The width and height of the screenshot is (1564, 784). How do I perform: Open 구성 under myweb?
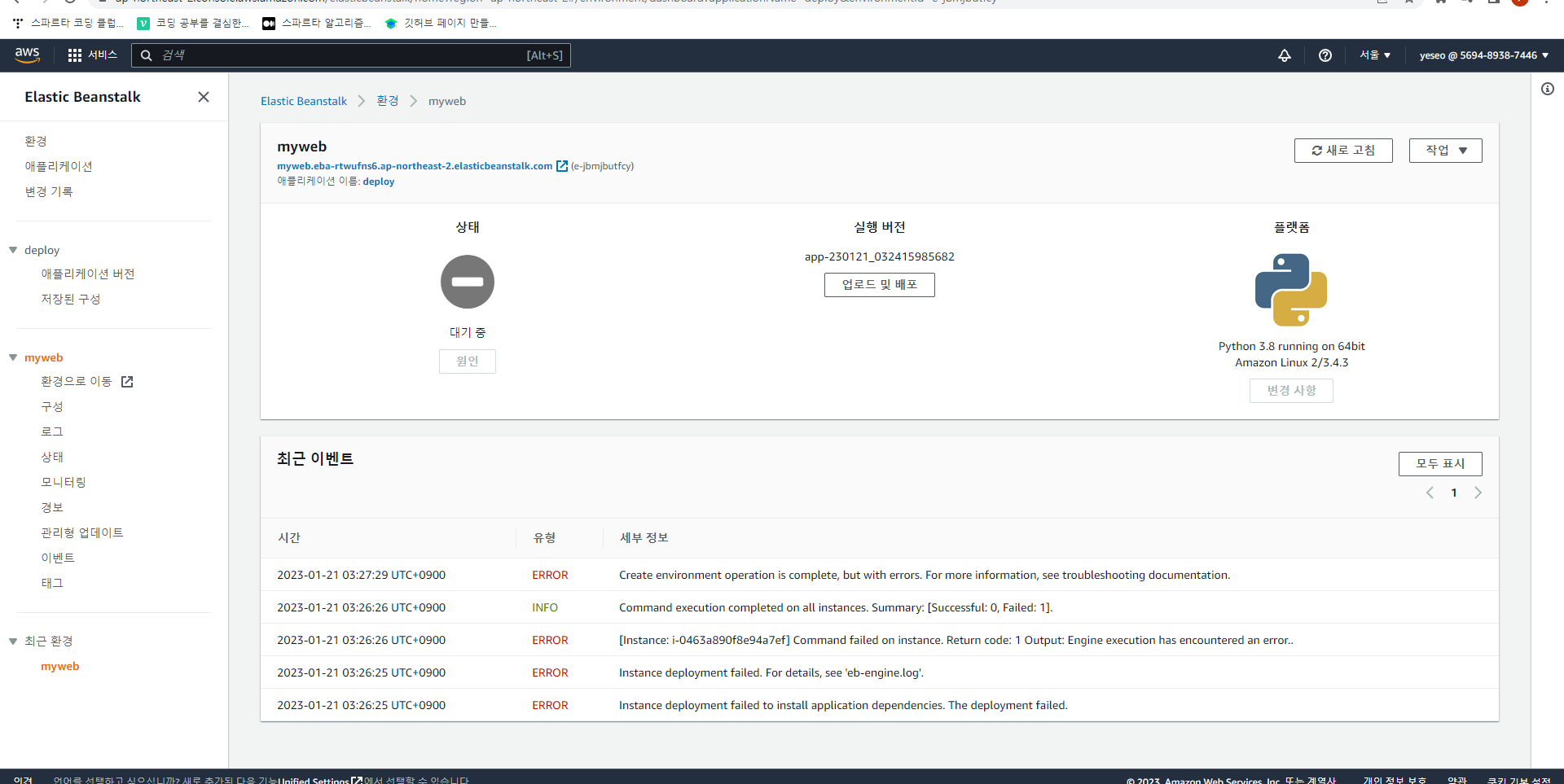pyautogui.click(x=52, y=406)
